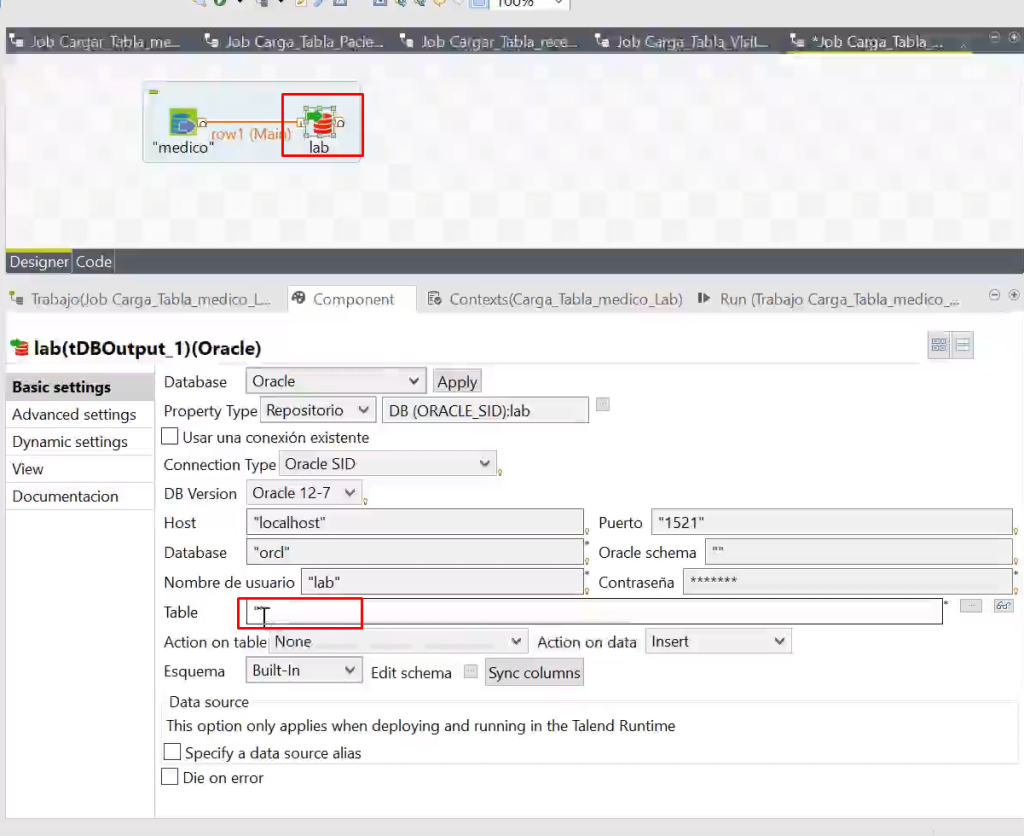The width and height of the screenshot is (1024, 836).
Task: Select the Component view tab
Action: tap(353, 299)
